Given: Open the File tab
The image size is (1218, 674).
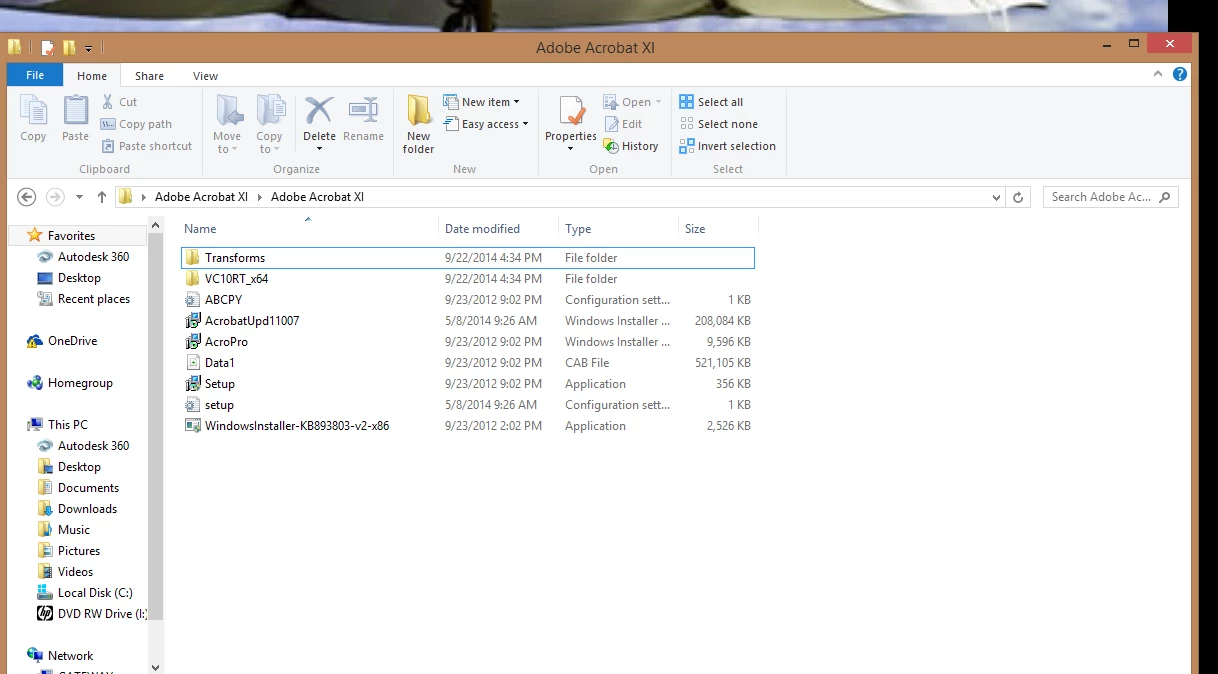Looking at the screenshot, I should [35, 75].
